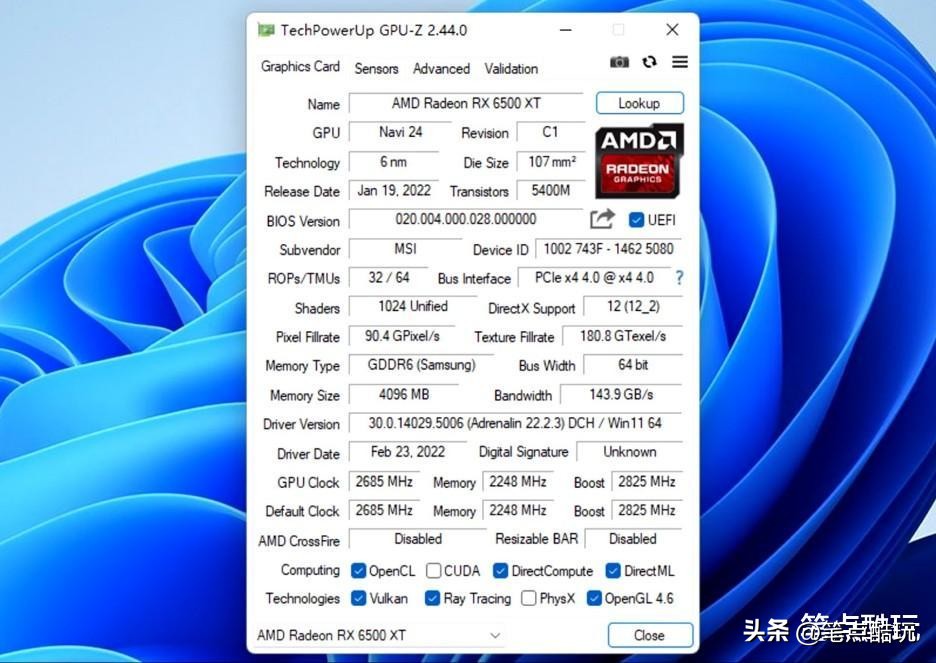This screenshot has width=936, height=663.
Task: Open the Validation tab
Action: point(511,69)
